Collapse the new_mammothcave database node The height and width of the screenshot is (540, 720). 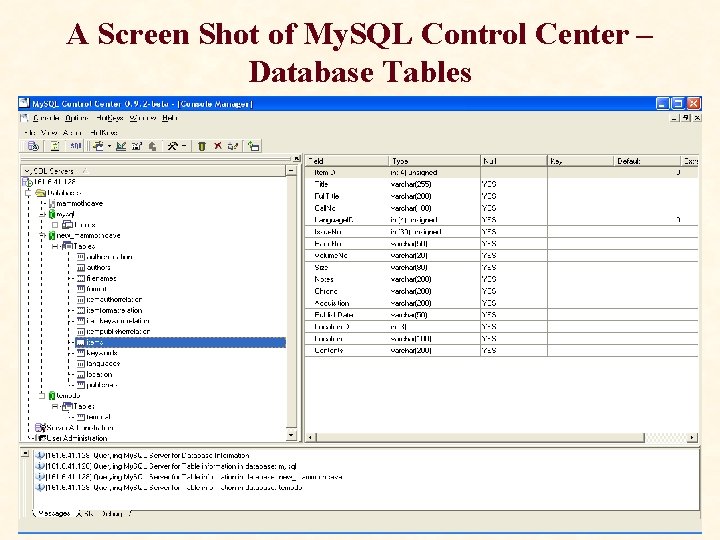(42, 236)
